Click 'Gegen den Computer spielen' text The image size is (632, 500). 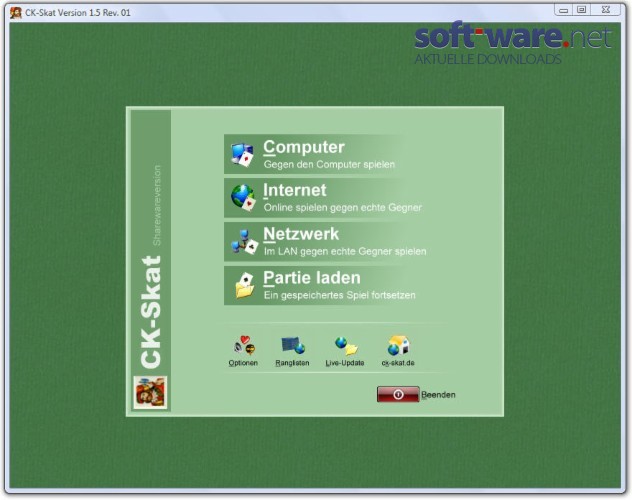click(329, 164)
